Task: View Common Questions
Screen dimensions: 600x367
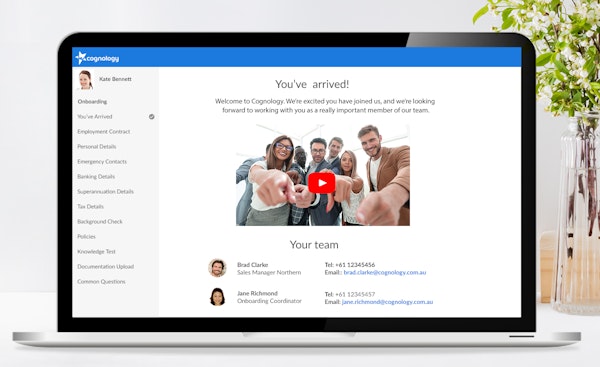Action: coord(101,282)
